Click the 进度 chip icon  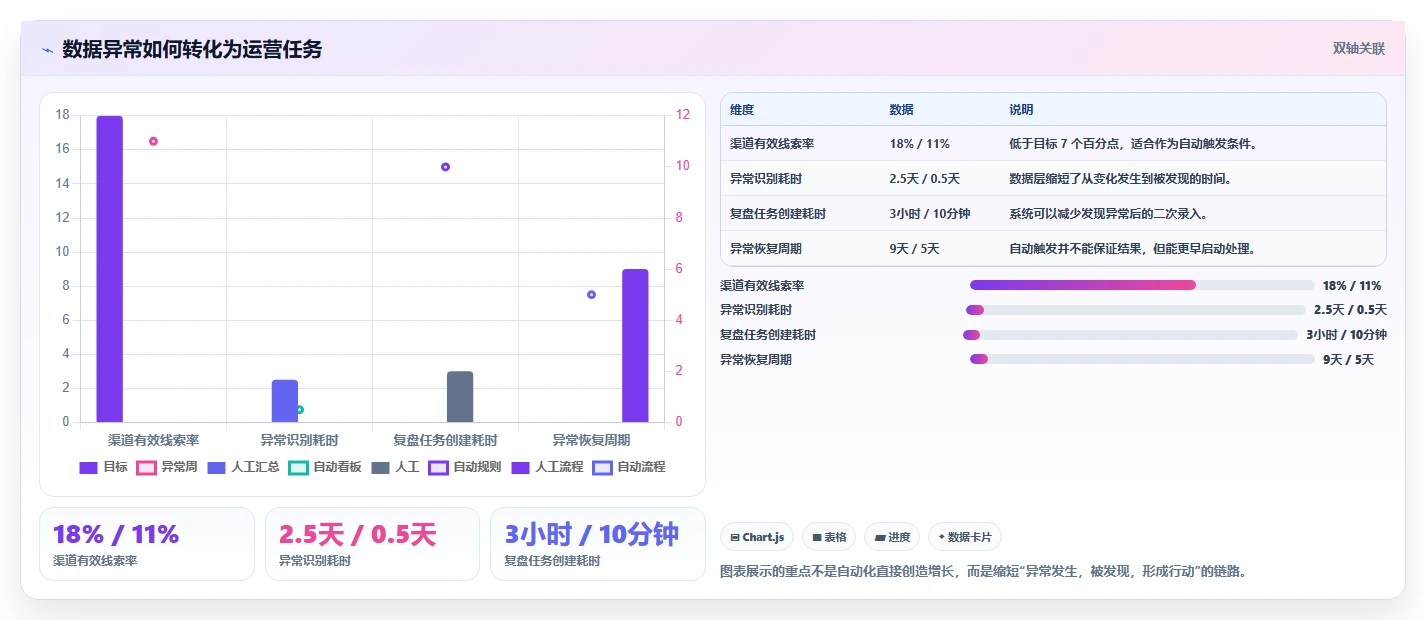pyautogui.click(x=880, y=538)
